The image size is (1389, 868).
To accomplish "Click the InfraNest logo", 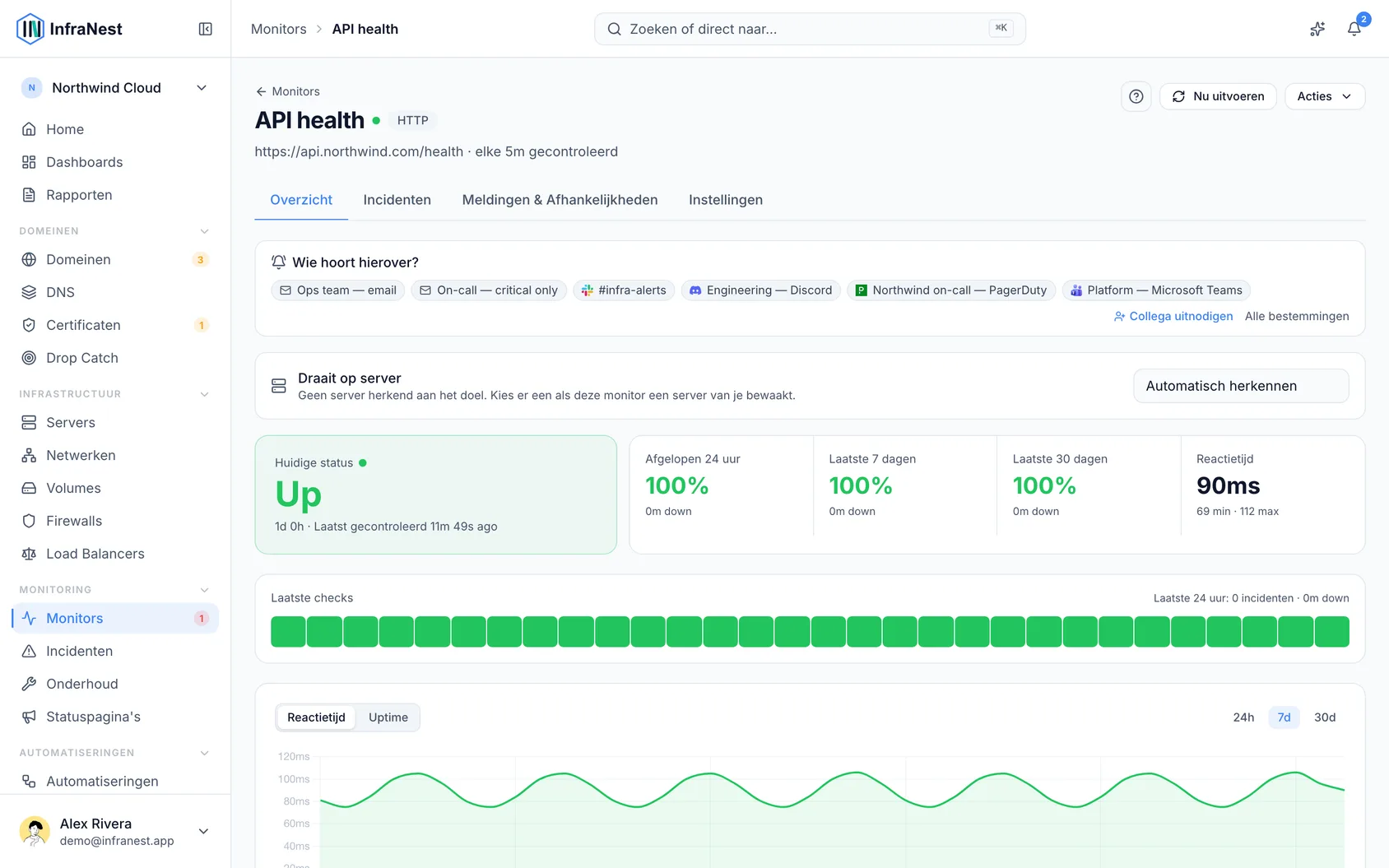I will tap(69, 29).
